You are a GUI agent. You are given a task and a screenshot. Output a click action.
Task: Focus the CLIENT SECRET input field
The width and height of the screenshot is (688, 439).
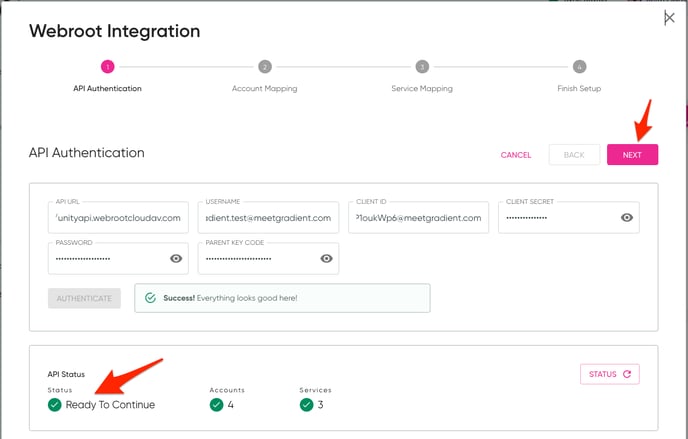[x=569, y=218]
